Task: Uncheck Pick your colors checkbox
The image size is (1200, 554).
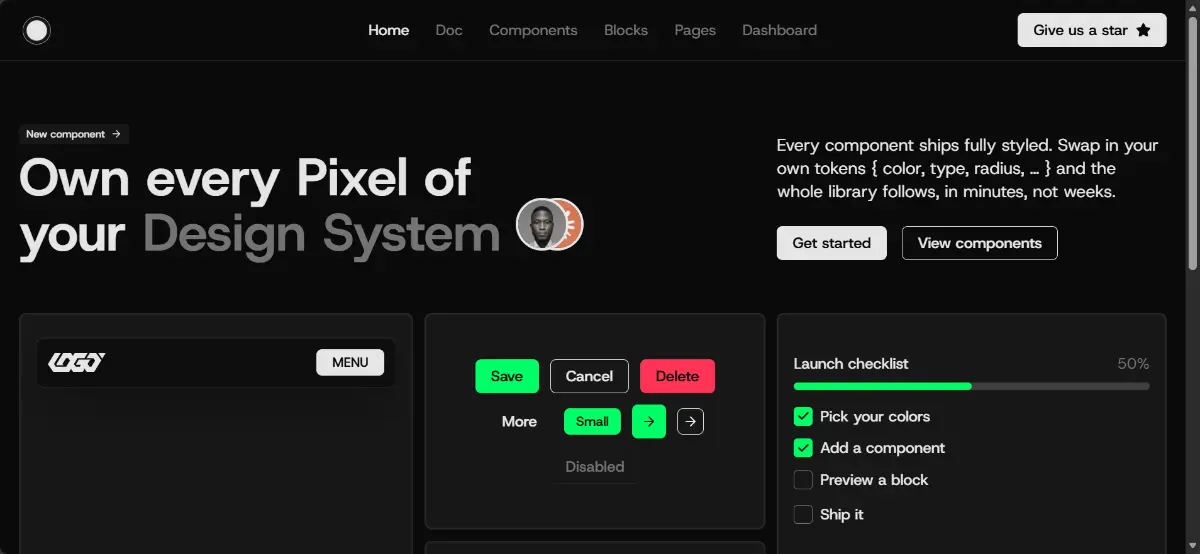Action: 803,417
